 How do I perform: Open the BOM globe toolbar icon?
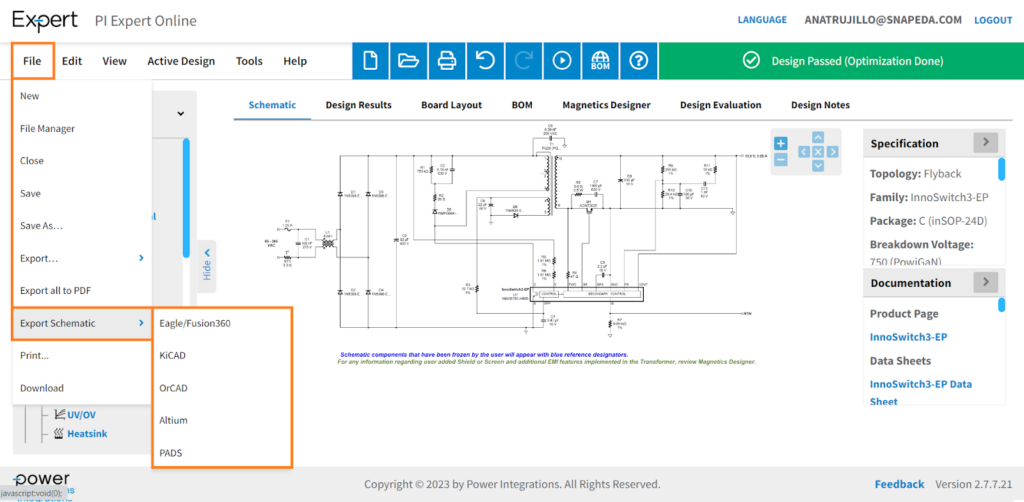[x=600, y=61]
